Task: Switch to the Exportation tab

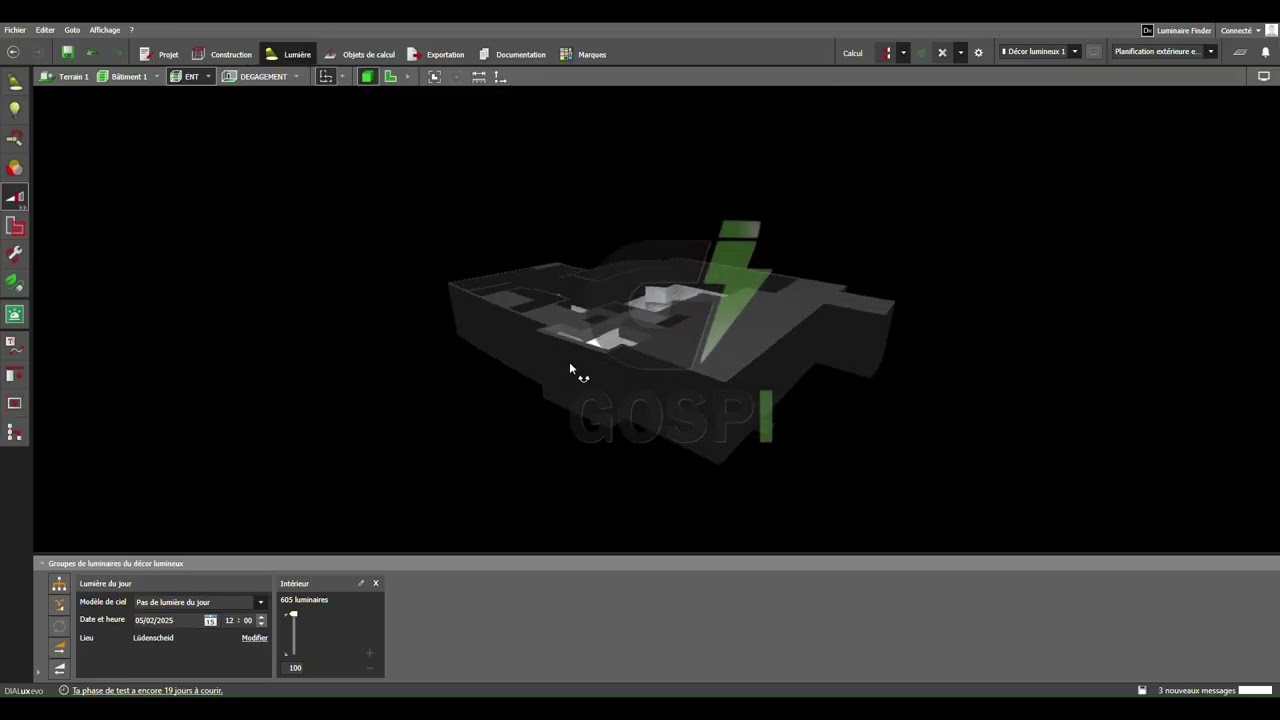Action: [x=435, y=54]
